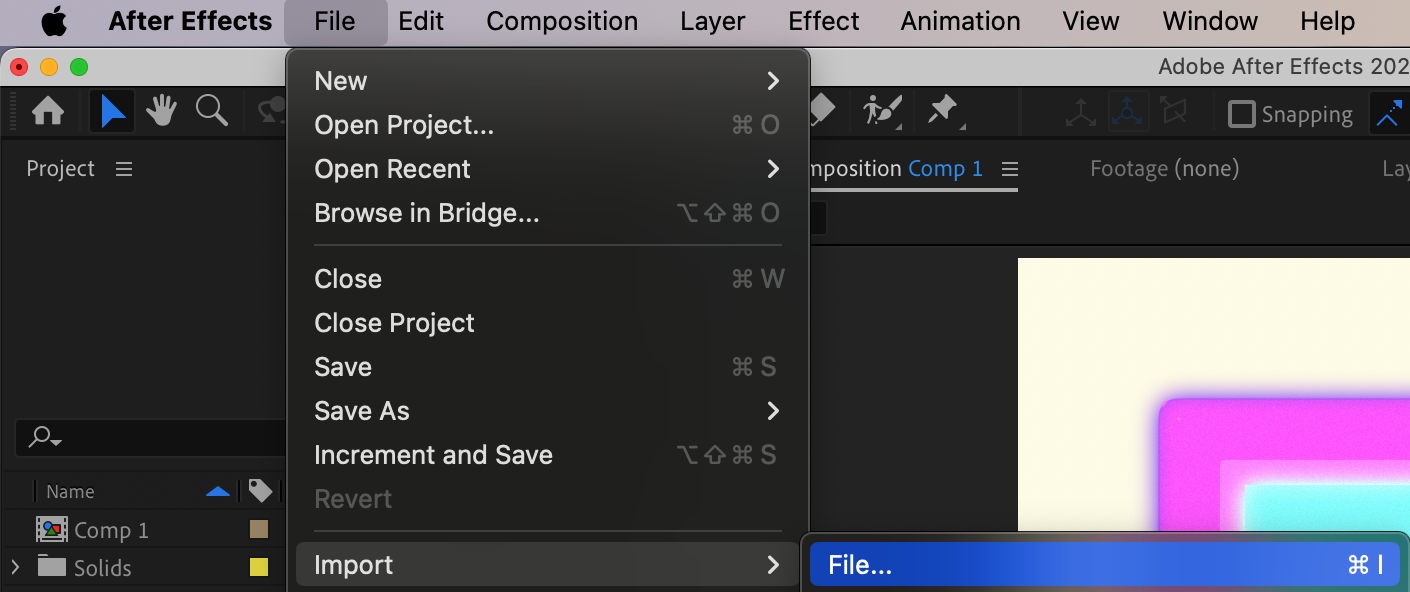Click the Project search field

150,437
